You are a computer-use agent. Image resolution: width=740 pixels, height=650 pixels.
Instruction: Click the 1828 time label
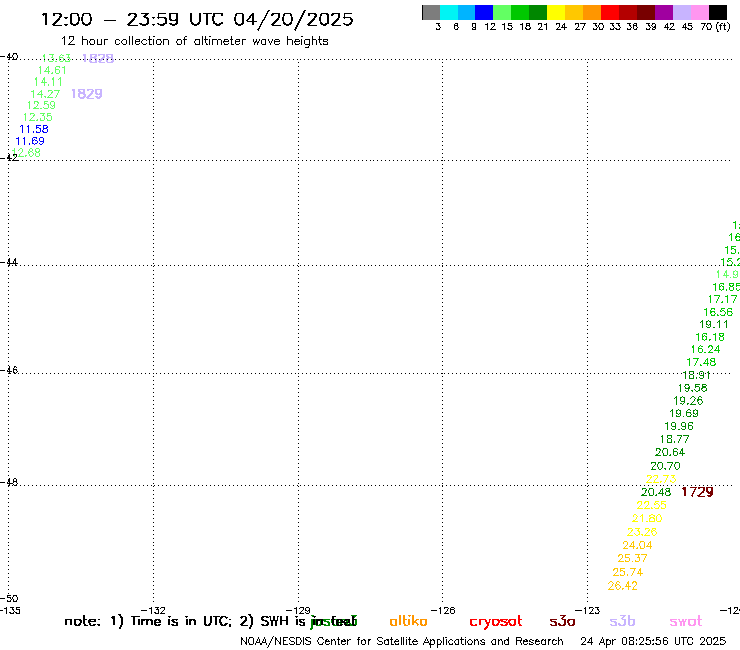(98, 58)
